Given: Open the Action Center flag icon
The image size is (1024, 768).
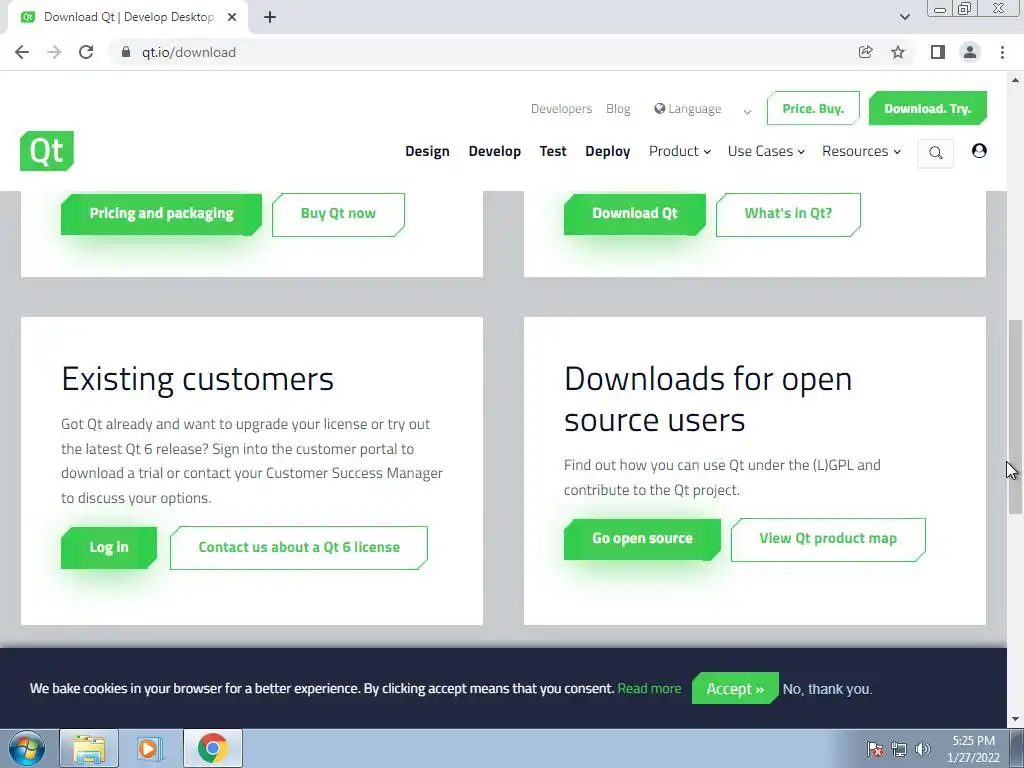Looking at the screenshot, I should [x=875, y=749].
